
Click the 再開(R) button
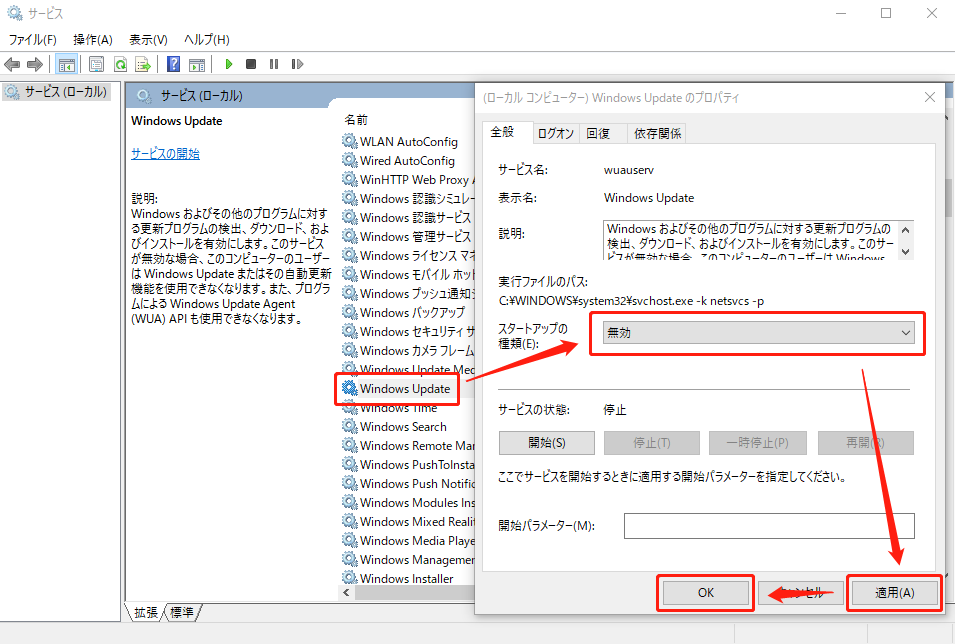(865, 443)
